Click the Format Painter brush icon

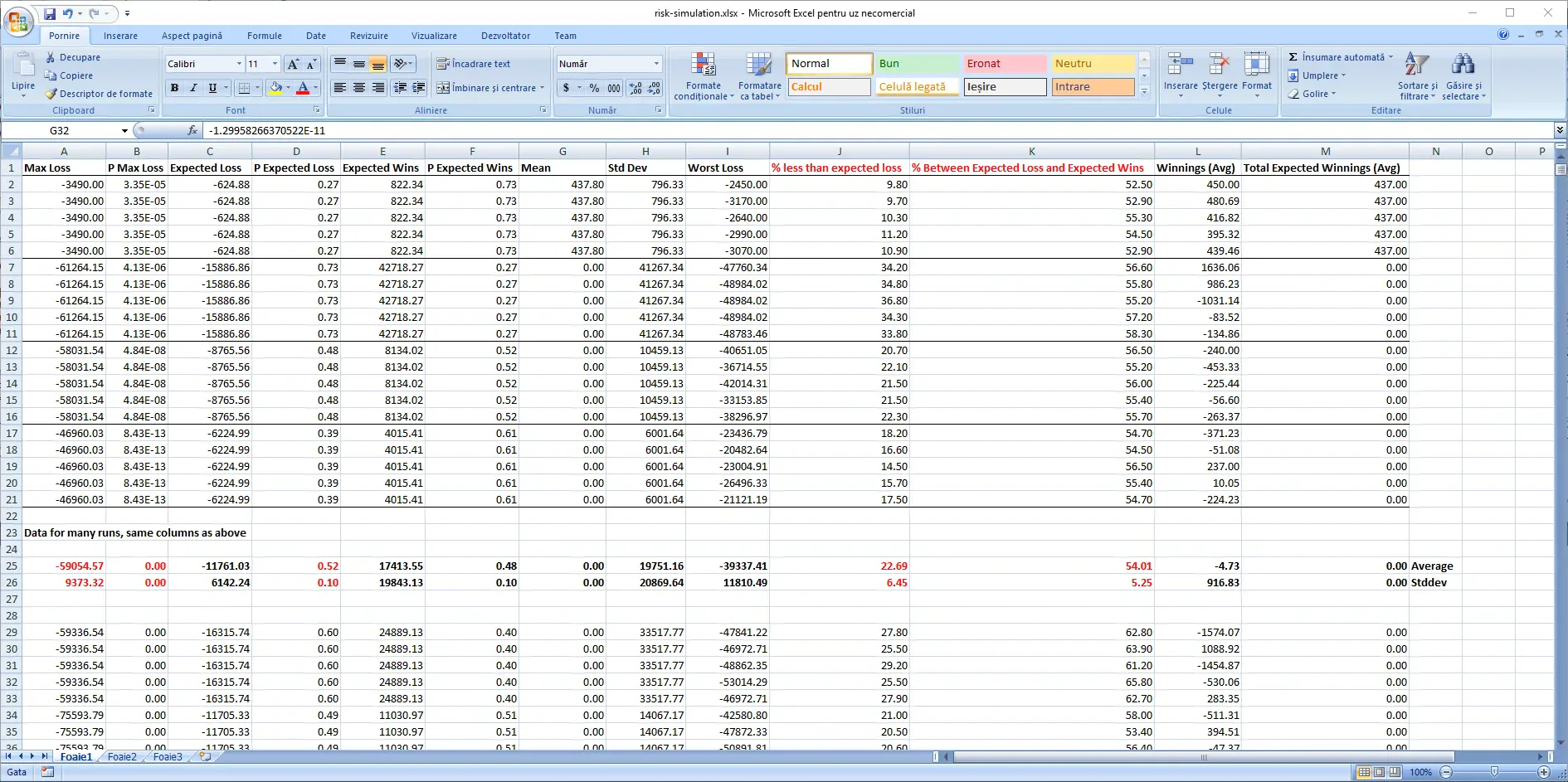click(x=51, y=94)
